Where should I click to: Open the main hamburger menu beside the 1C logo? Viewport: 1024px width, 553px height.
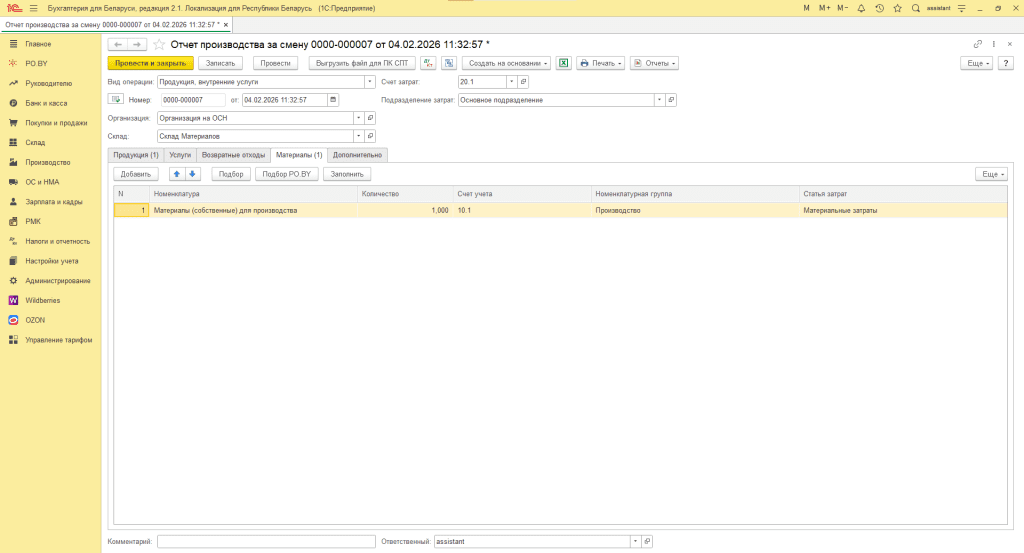pyautogui.click(x=33, y=8)
